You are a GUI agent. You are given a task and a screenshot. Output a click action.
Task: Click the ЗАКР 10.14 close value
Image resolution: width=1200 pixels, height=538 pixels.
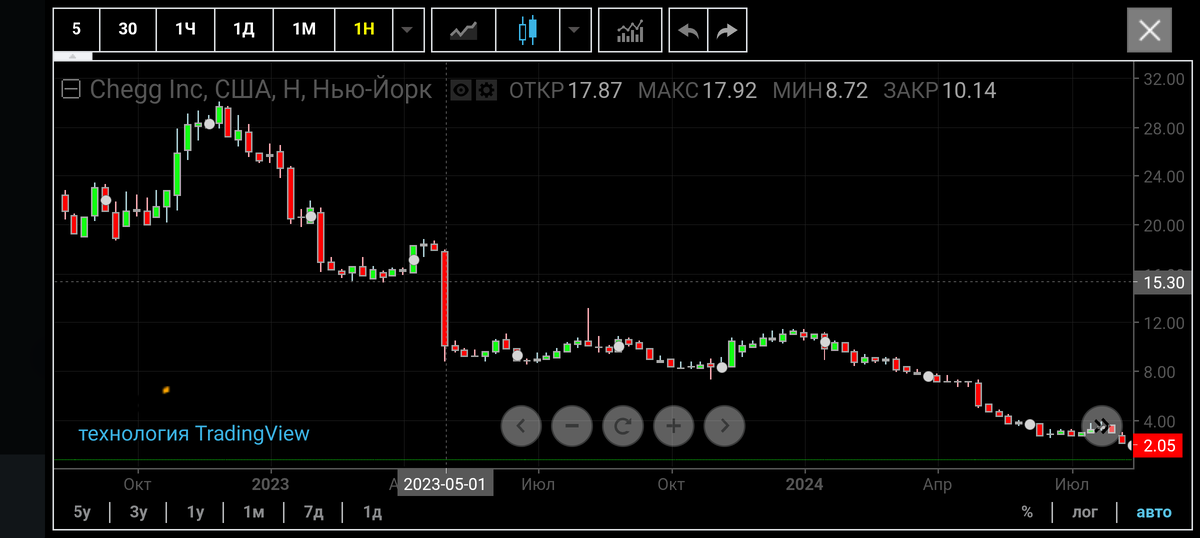940,90
